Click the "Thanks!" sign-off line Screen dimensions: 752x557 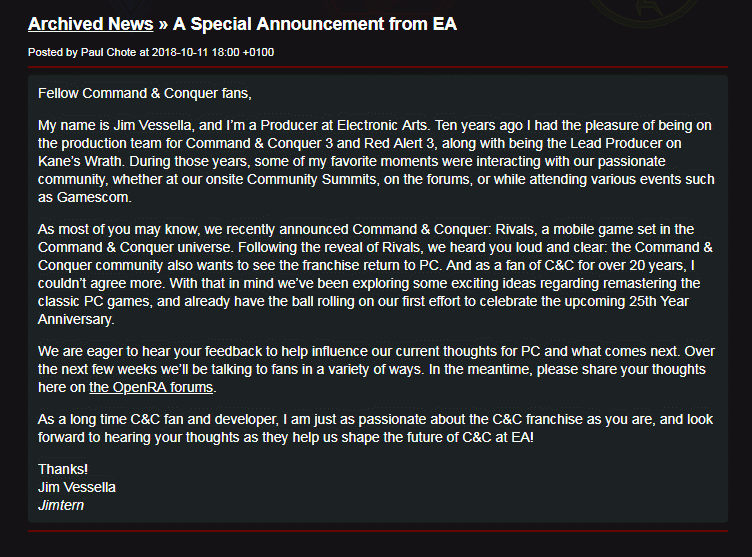point(63,469)
